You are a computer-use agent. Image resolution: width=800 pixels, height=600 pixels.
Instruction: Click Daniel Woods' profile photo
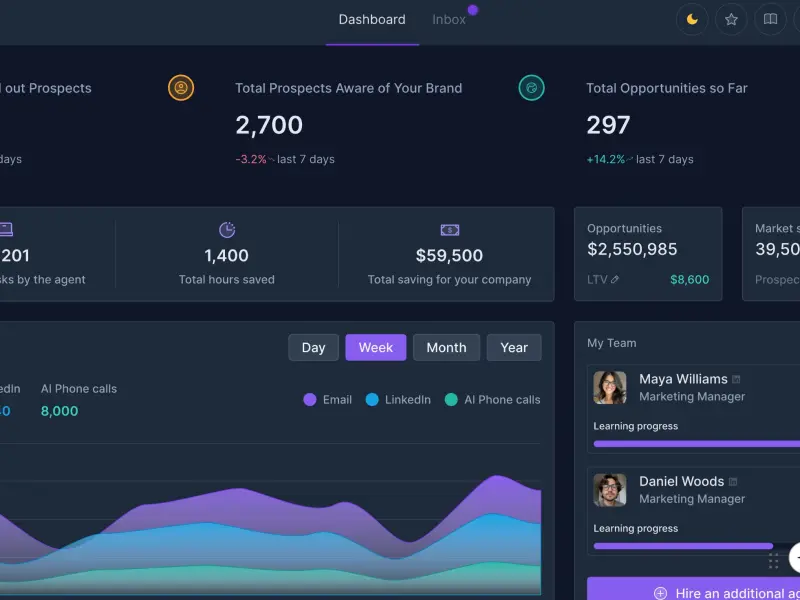[610, 490]
